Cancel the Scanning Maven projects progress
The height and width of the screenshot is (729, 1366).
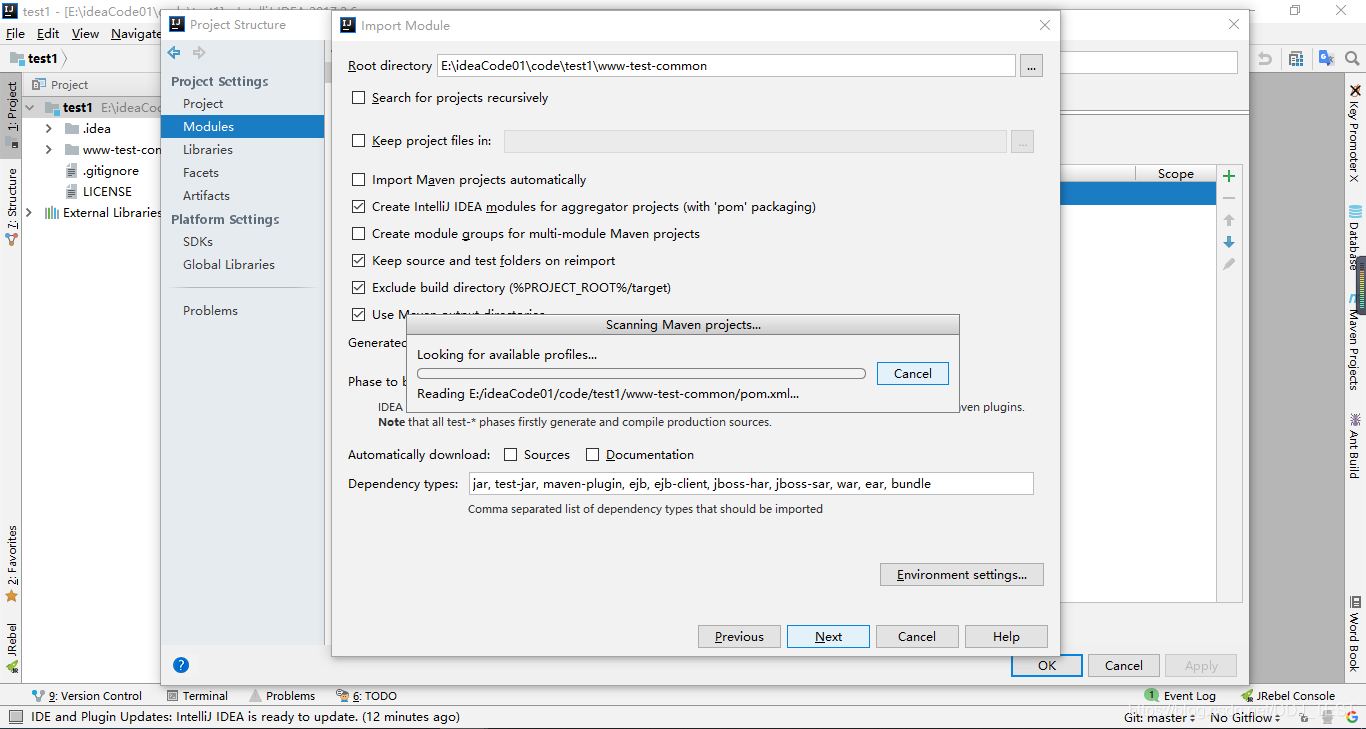point(913,374)
